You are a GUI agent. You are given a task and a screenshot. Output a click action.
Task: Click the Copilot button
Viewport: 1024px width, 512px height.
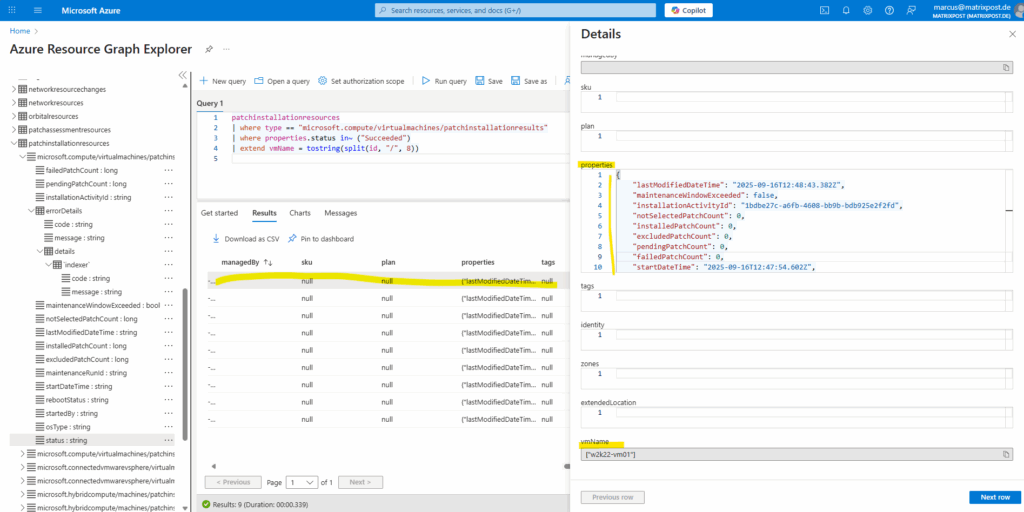click(688, 10)
